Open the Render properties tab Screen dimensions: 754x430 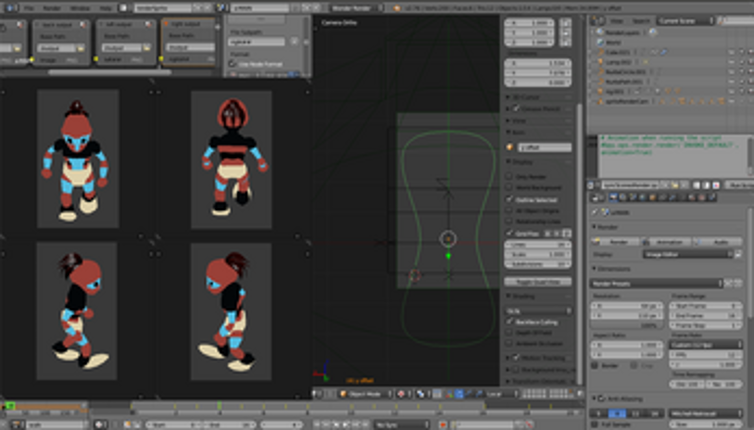(x=613, y=198)
